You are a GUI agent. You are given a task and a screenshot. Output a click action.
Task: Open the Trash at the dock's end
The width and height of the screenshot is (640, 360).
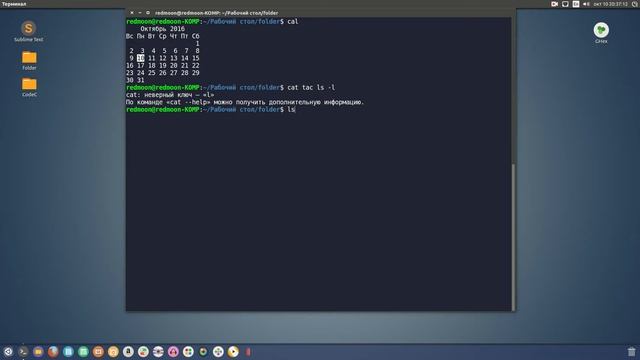pyautogui.click(x=631, y=351)
